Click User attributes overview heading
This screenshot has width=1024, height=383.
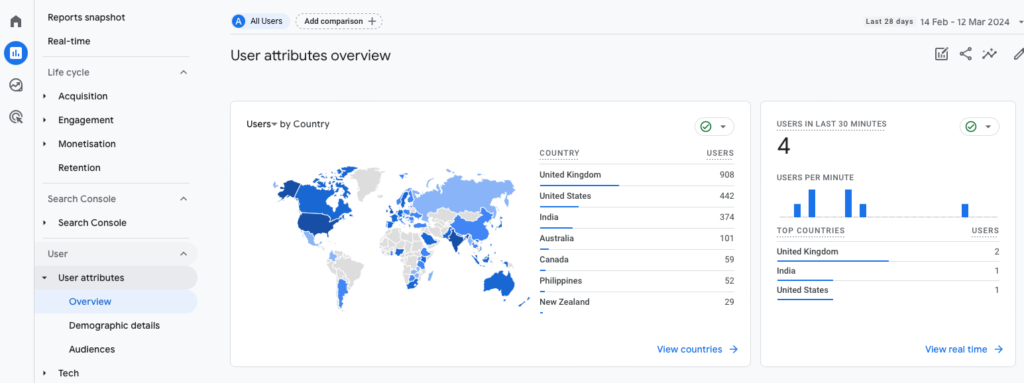310,56
